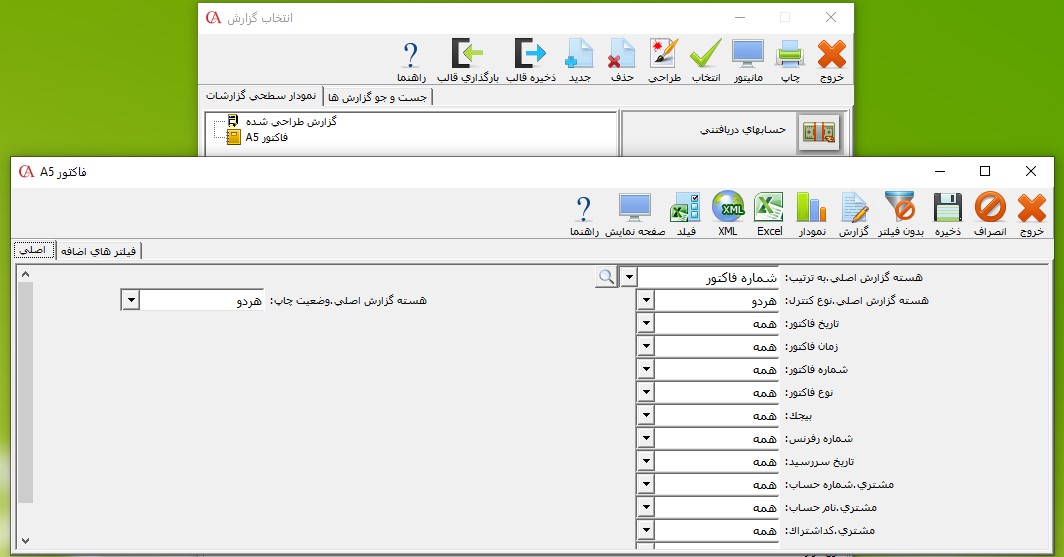The width and height of the screenshot is (1064, 557).
Task: Open the sort order (به ترتیب) dropdown
Action: [628, 276]
